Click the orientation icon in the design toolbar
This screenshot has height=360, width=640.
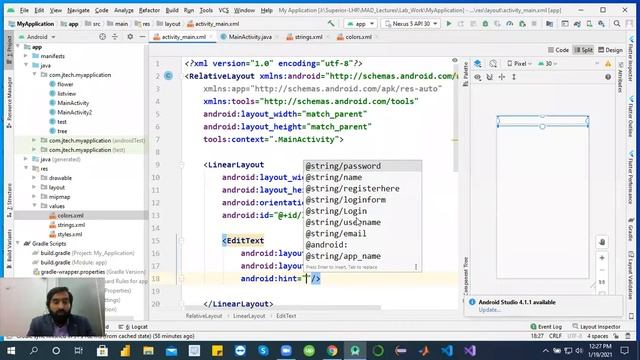493,64
